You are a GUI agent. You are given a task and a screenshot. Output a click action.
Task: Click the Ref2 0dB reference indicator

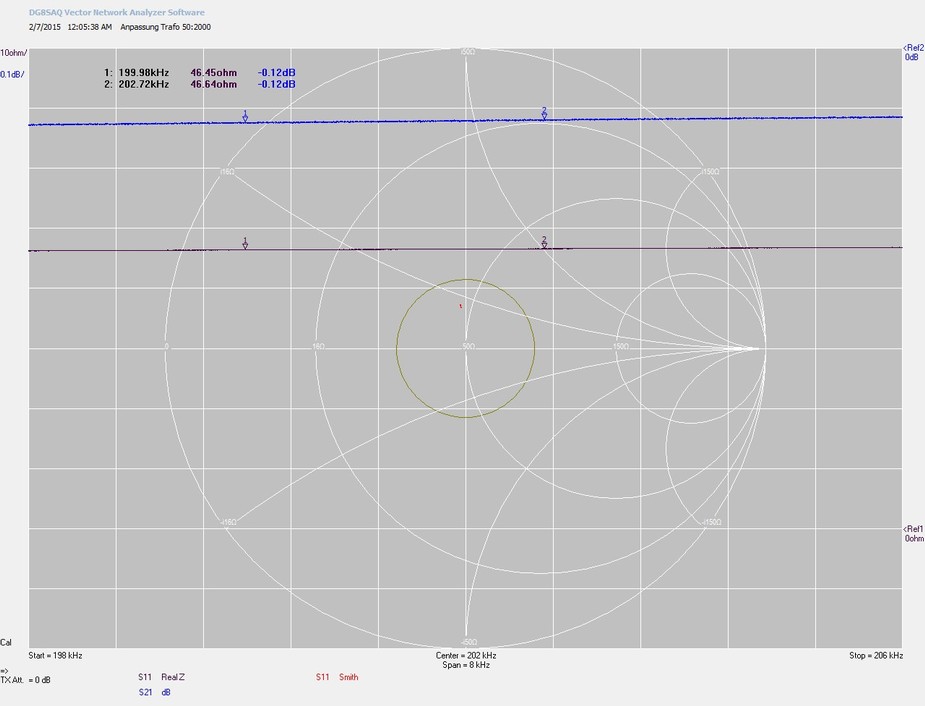pos(911,52)
